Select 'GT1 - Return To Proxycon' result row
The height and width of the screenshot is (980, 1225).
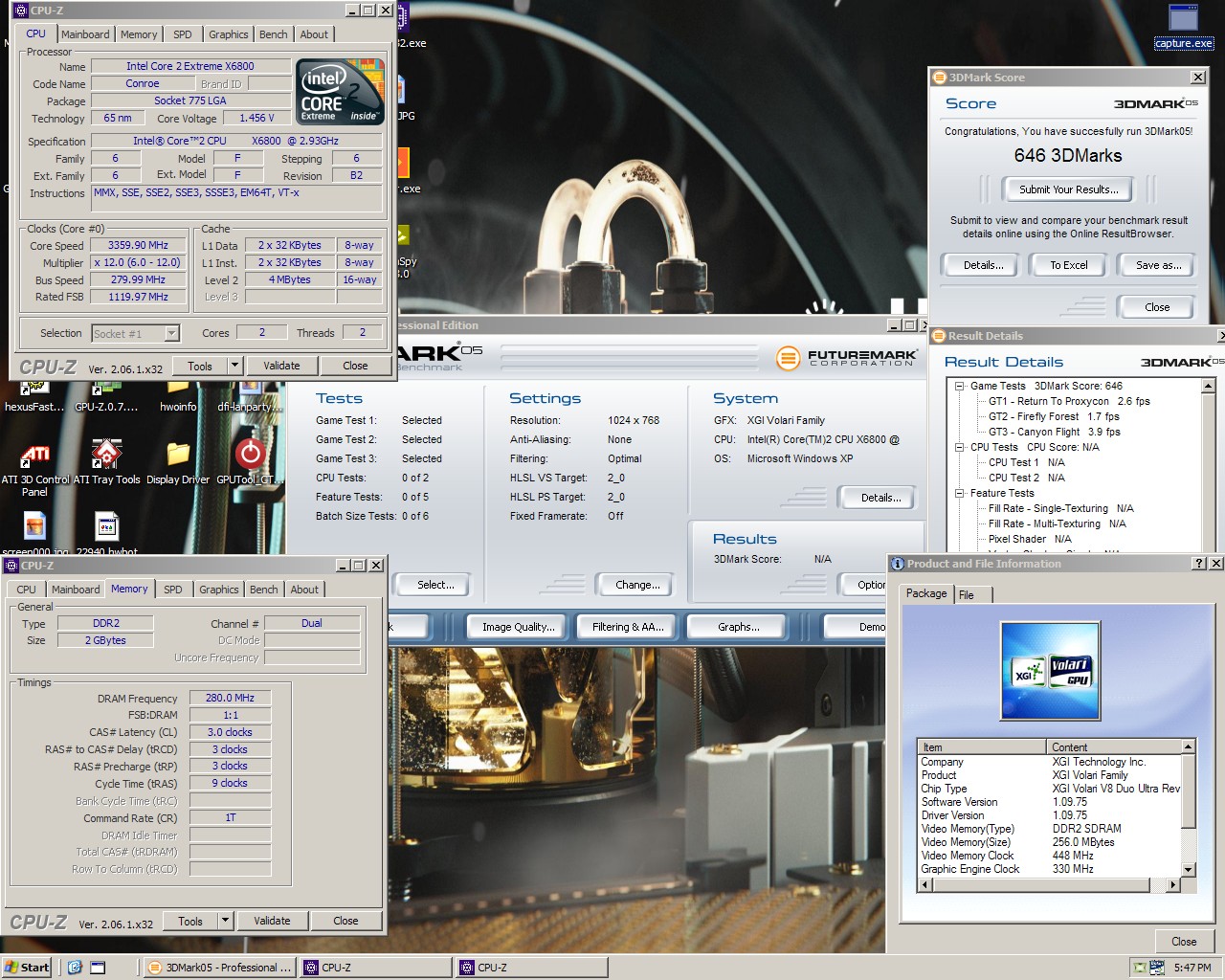coord(1068,401)
